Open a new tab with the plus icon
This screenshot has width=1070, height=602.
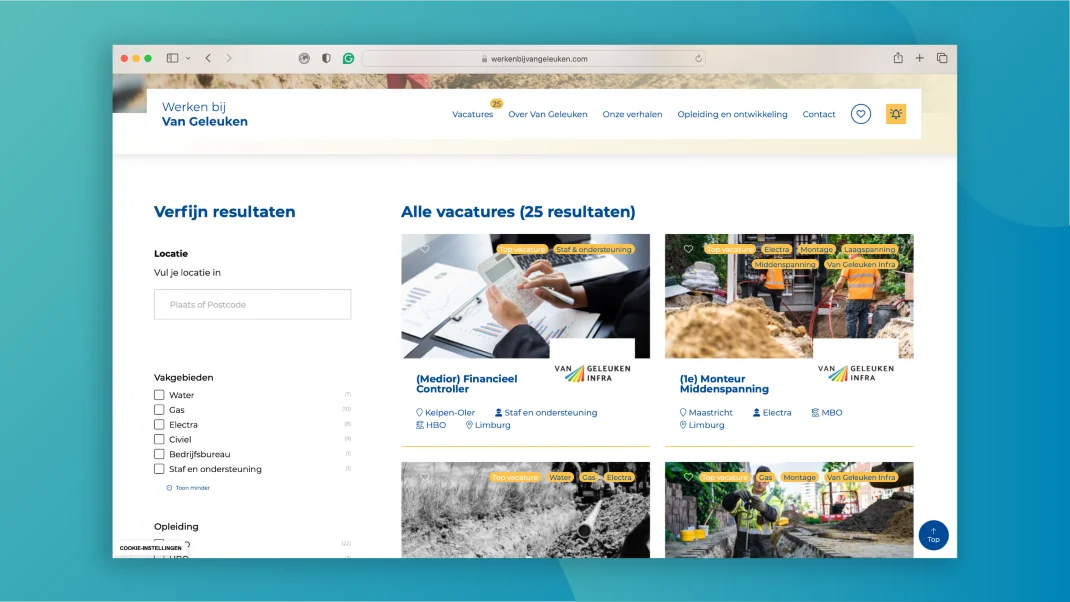click(x=920, y=59)
